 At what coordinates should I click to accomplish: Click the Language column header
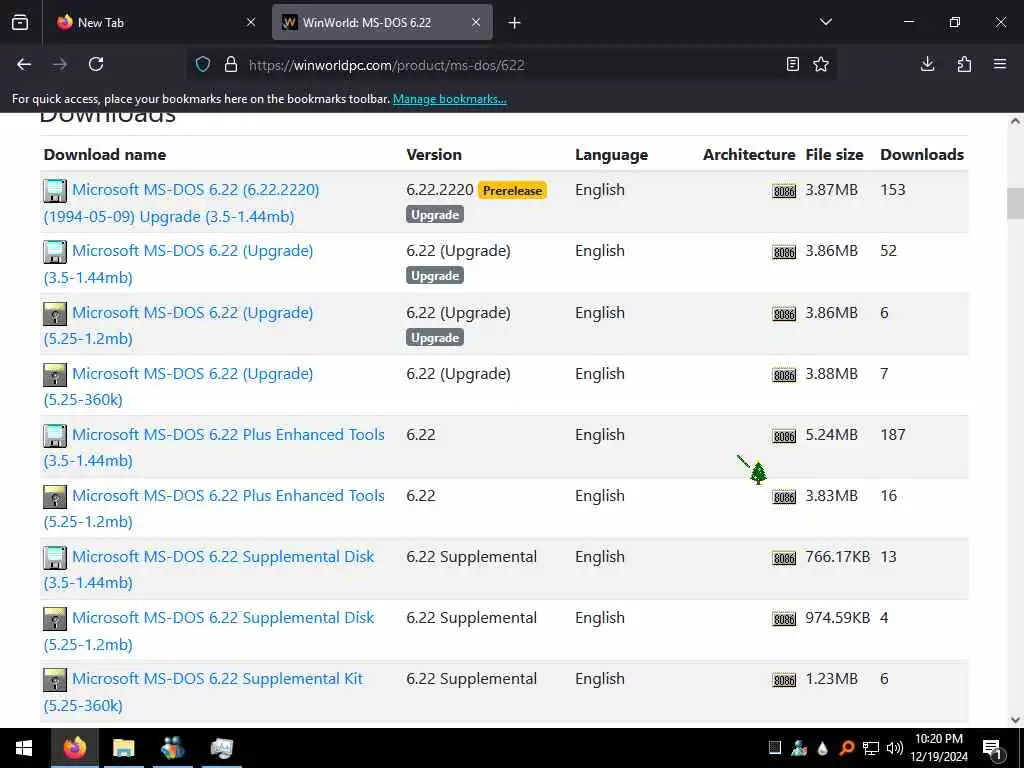pos(611,155)
